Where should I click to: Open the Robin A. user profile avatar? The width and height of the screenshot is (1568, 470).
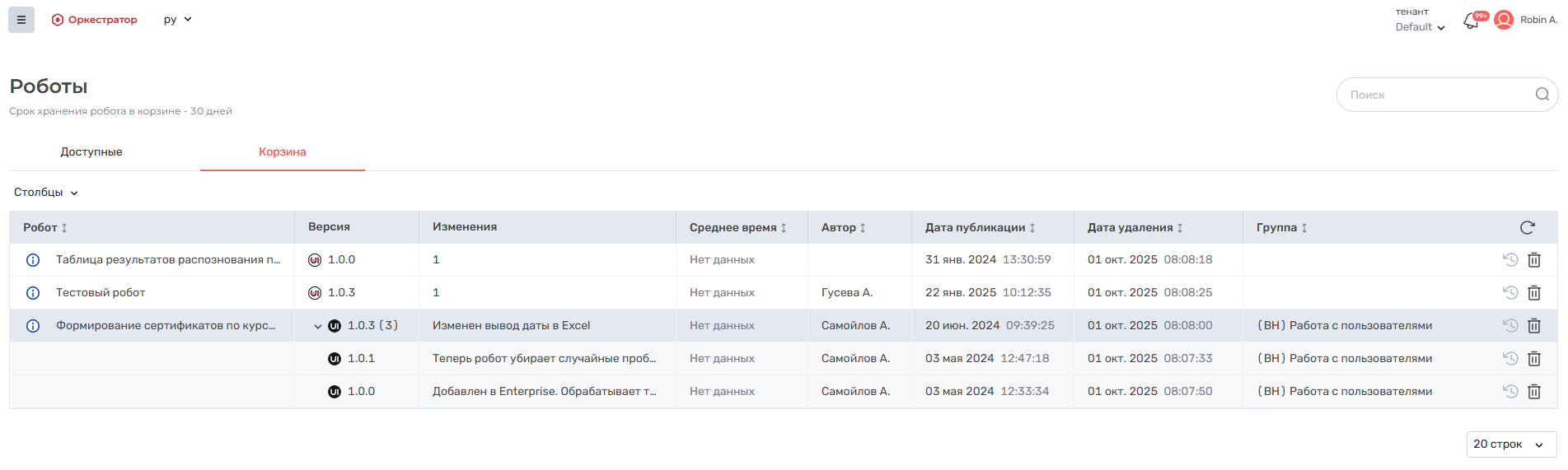(1504, 20)
